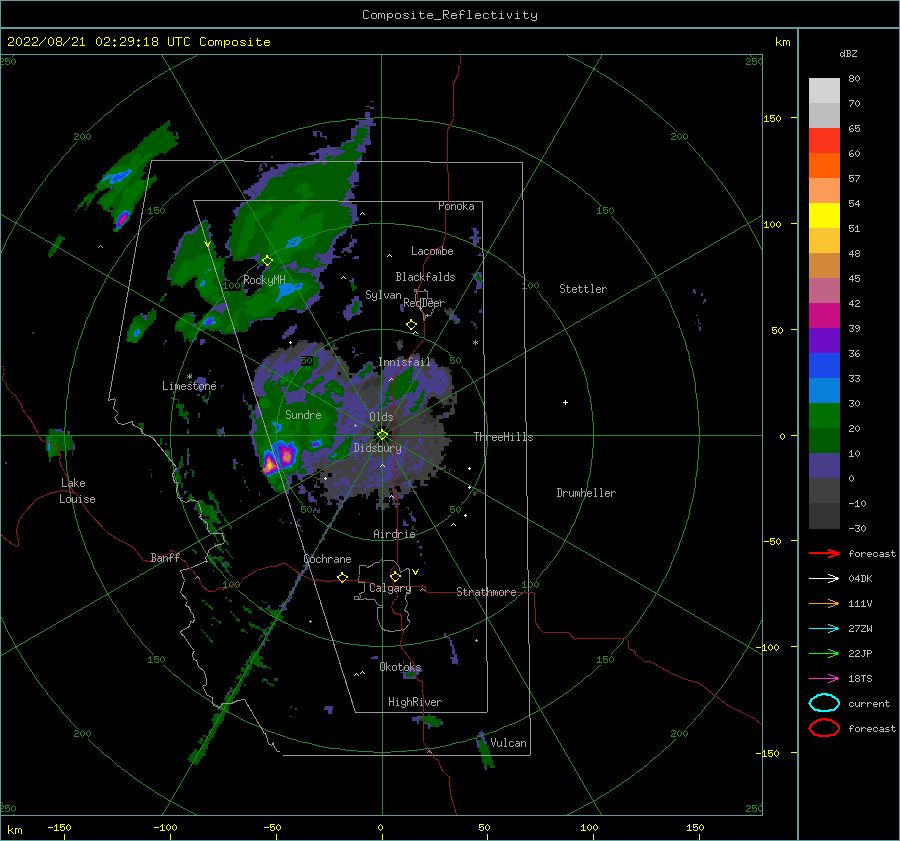Pick the purple 39-36 dBZ color swatch
Image resolution: width=900 pixels, height=841 pixels.
(824, 341)
